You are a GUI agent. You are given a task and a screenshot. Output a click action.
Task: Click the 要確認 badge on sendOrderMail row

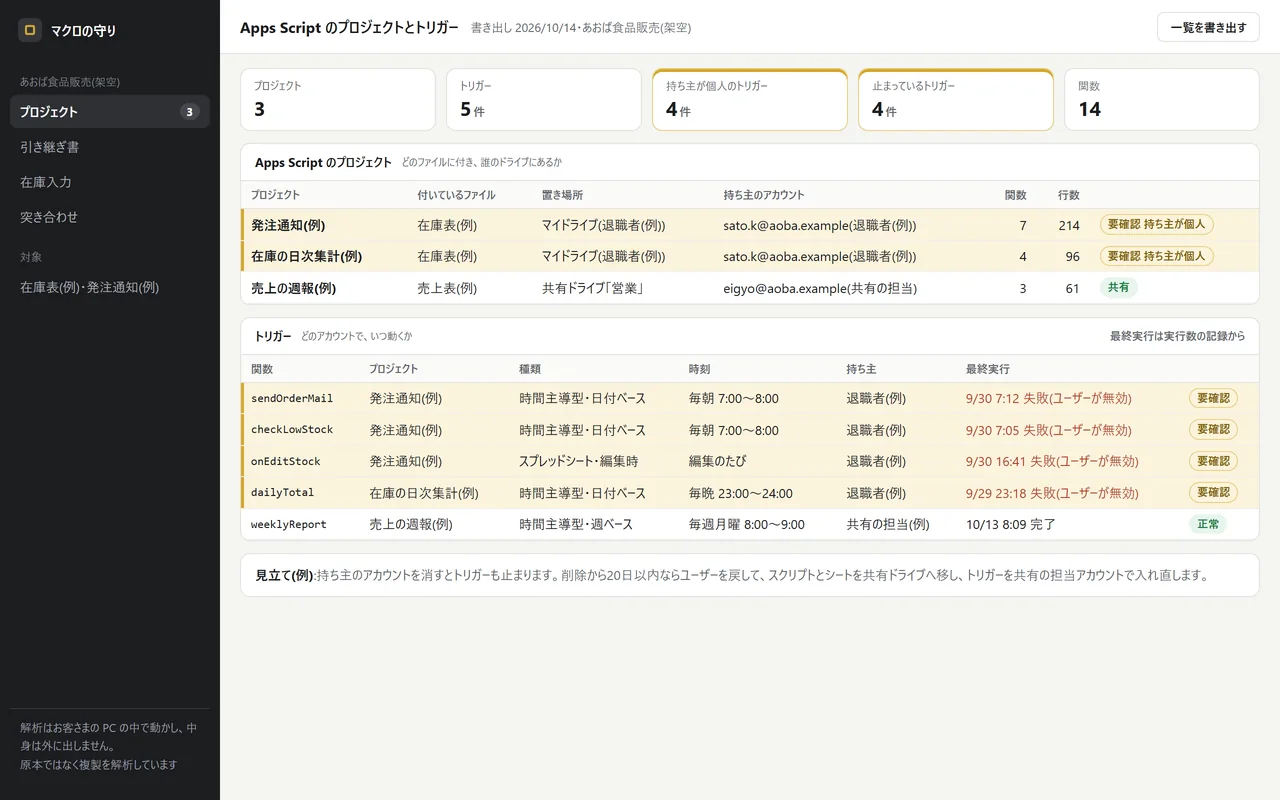click(1213, 398)
